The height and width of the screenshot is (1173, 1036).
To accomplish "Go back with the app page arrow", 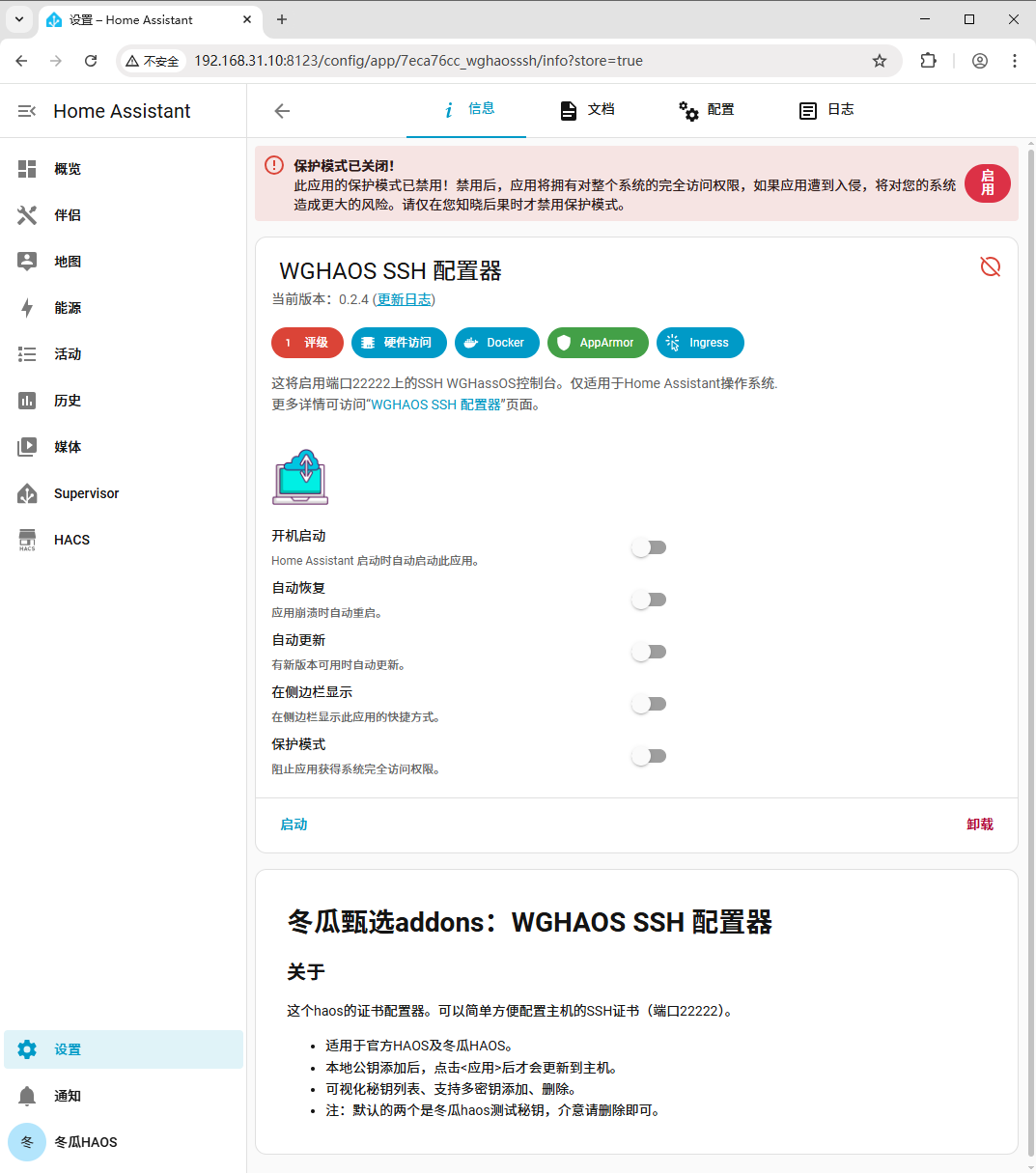I will (282, 111).
